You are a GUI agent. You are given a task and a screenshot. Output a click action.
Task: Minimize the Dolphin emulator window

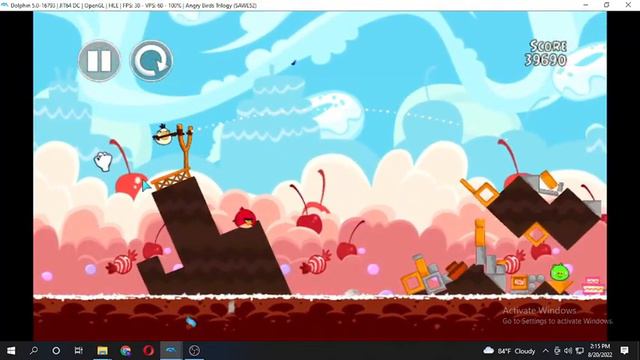tap(586, 5)
